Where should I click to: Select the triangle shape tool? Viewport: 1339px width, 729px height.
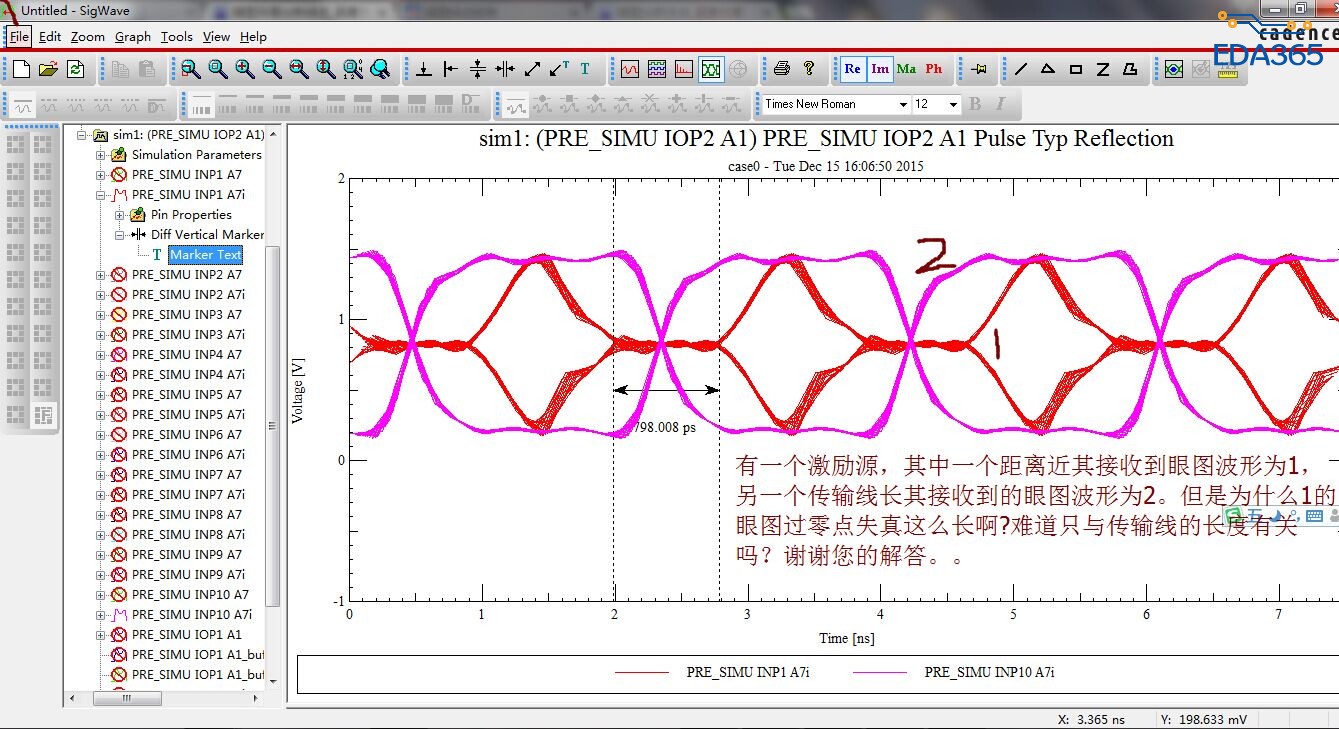1048,69
